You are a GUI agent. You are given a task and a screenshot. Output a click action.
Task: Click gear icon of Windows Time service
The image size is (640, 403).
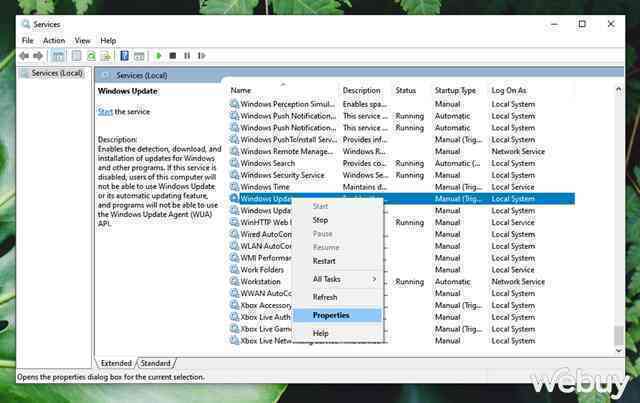coord(234,187)
